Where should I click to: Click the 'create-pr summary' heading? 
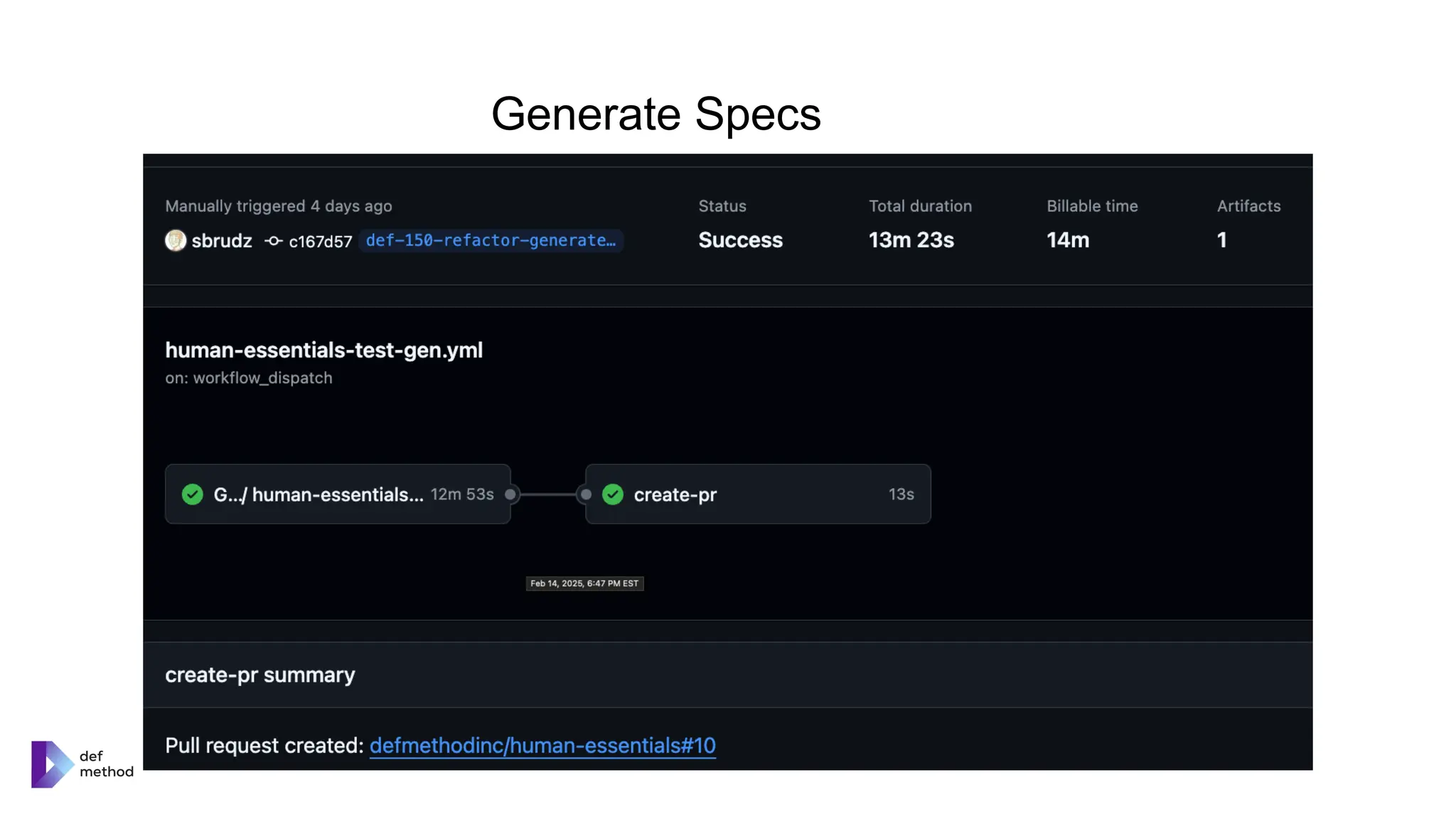coord(260,675)
